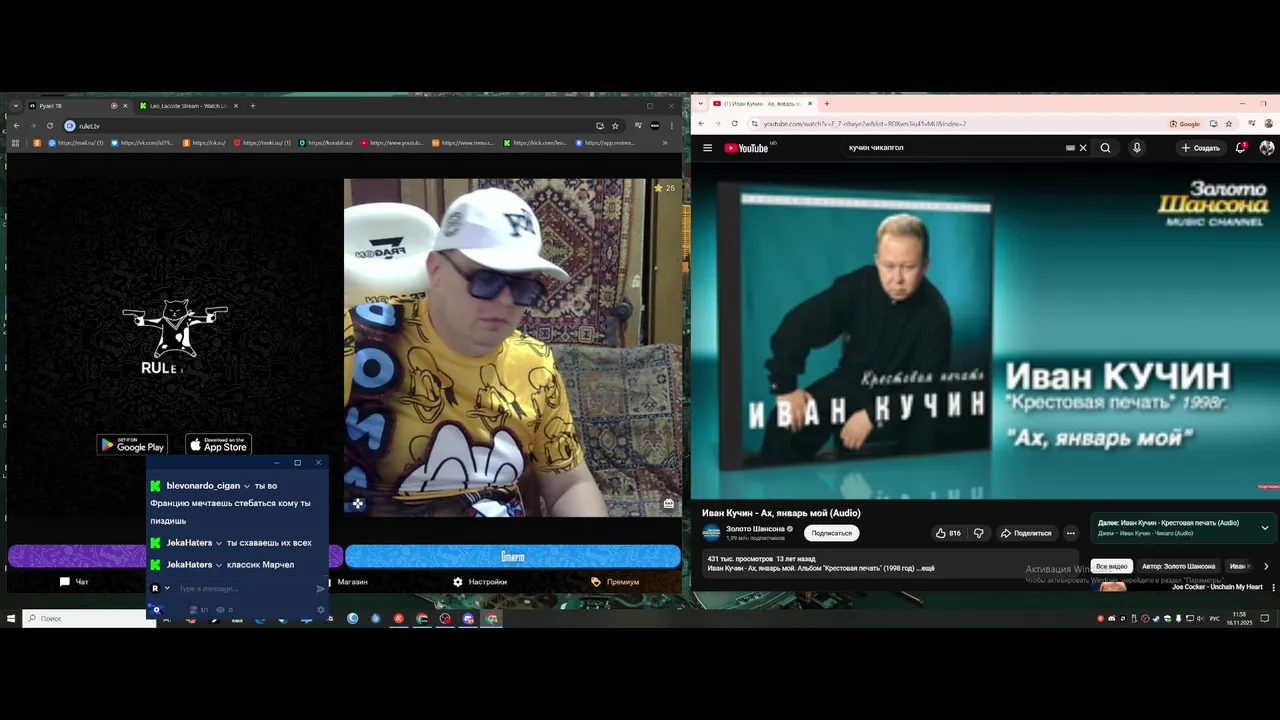Go back in the rulet.tv browser window
The width and height of the screenshot is (1280, 720).
[16, 126]
